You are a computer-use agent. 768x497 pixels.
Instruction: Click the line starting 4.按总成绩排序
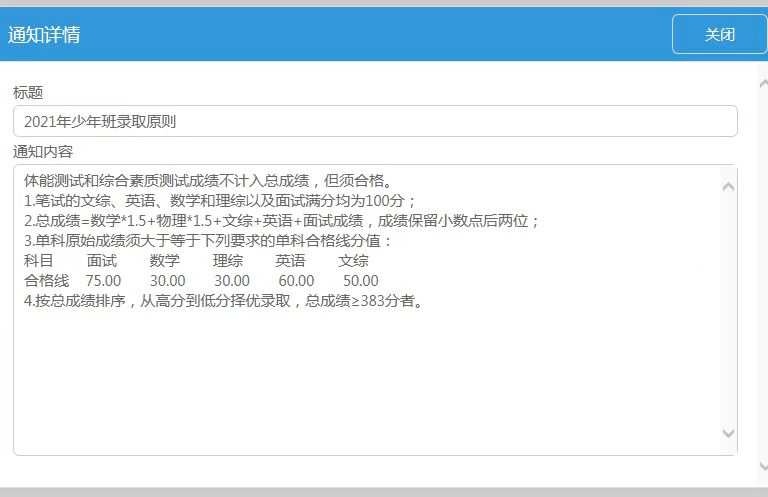pos(223,301)
